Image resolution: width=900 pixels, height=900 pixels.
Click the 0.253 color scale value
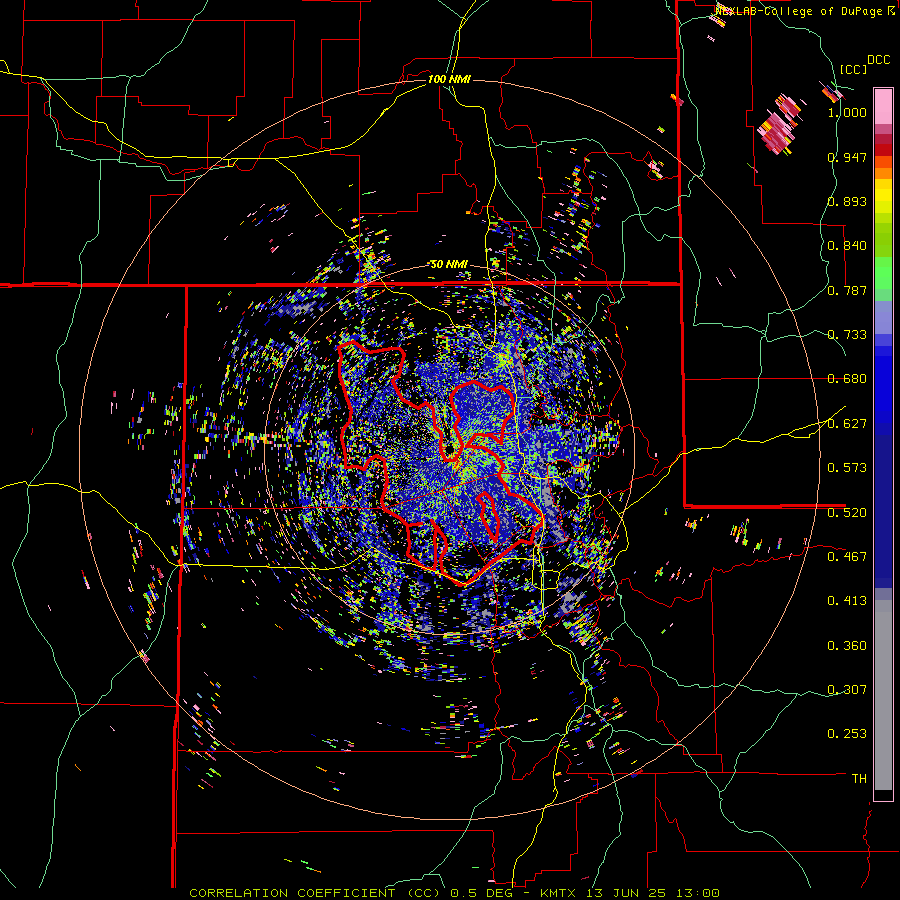pyautogui.click(x=847, y=734)
